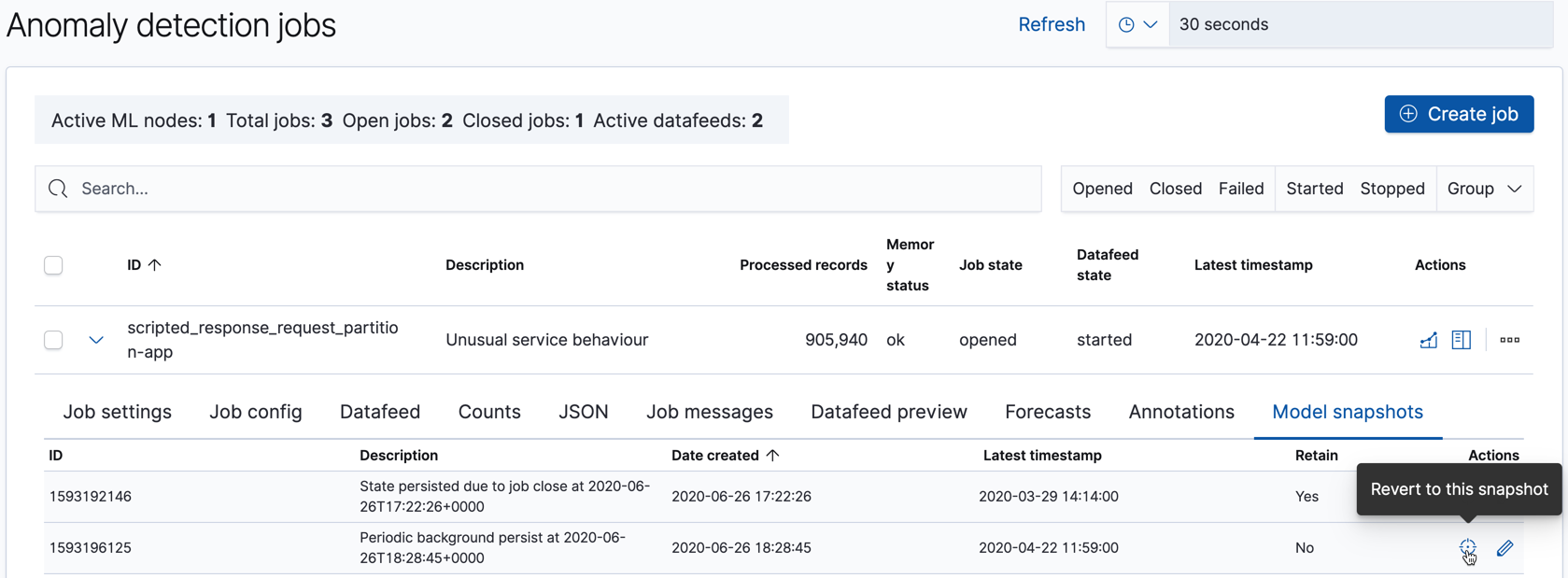Toggle the select-all jobs checkbox

click(x=53, y=265)
